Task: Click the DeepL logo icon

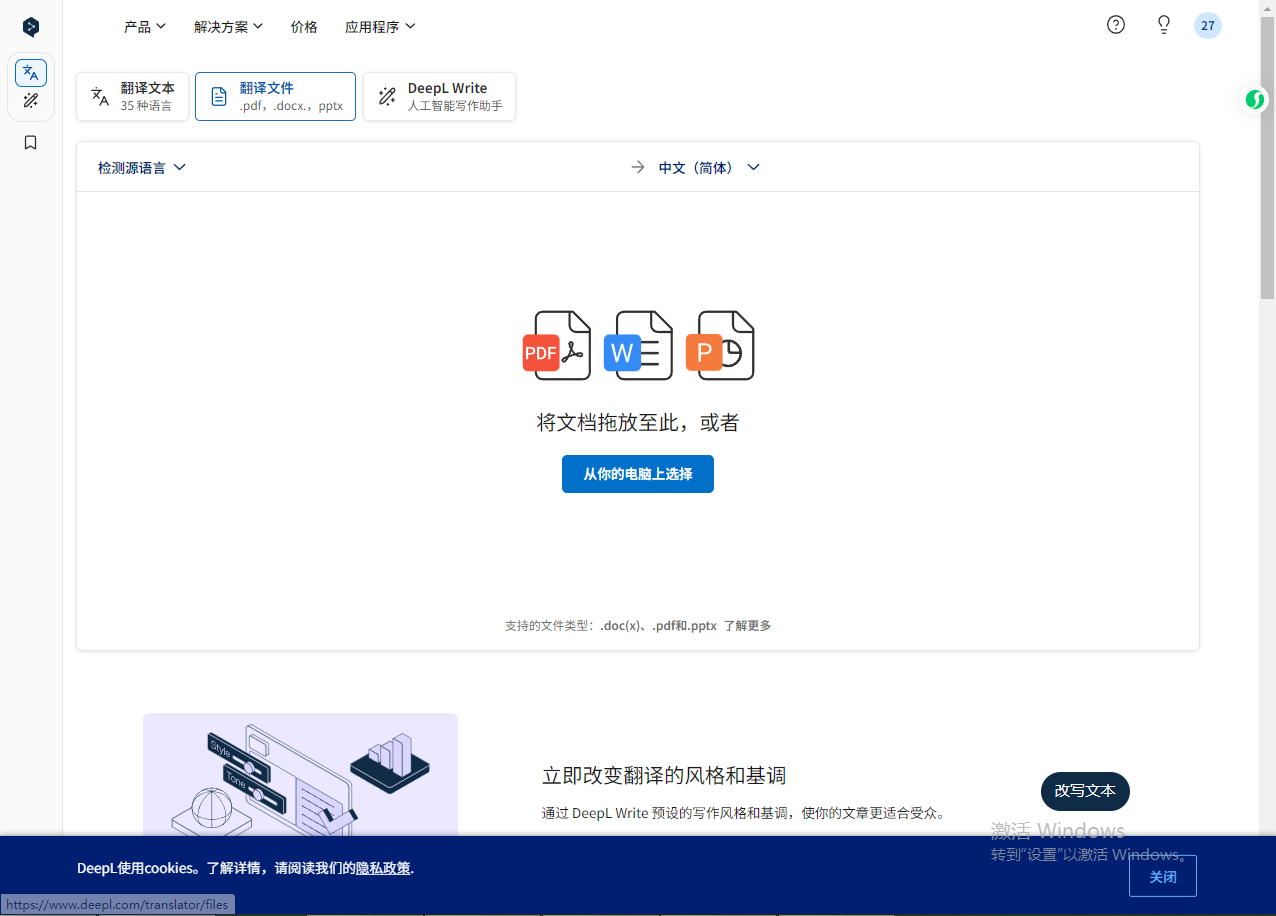Action: point(31,27)
